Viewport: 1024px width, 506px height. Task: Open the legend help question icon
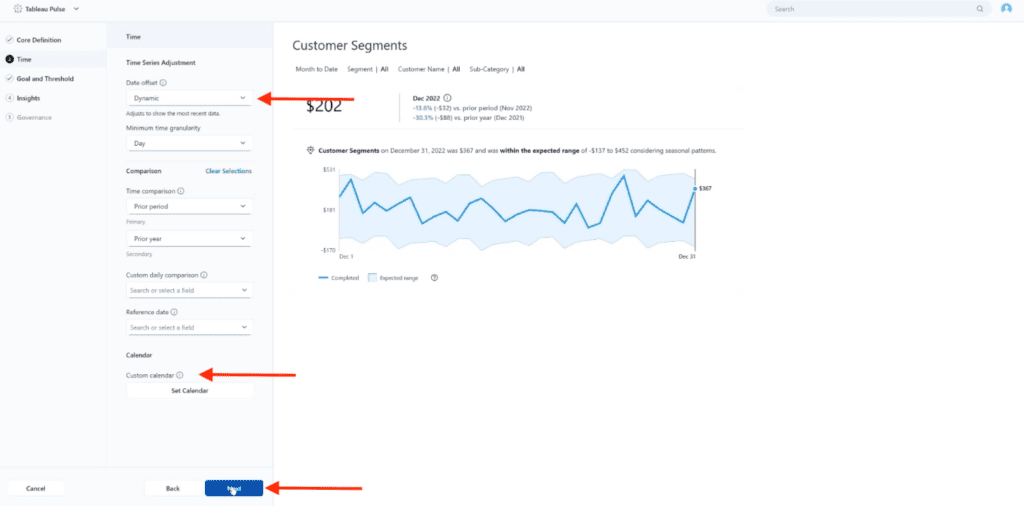(434, 277)
